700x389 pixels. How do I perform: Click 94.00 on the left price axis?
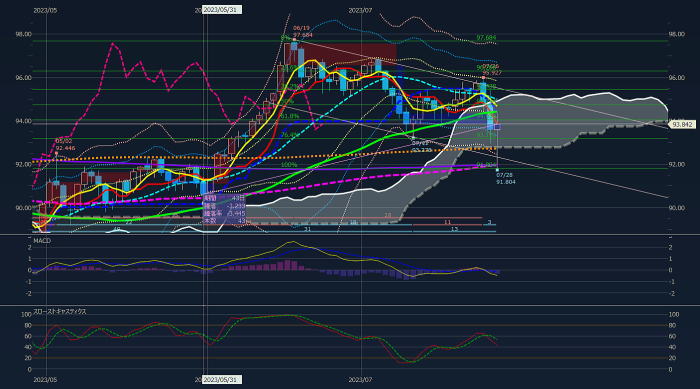click(x=24, y=121)
